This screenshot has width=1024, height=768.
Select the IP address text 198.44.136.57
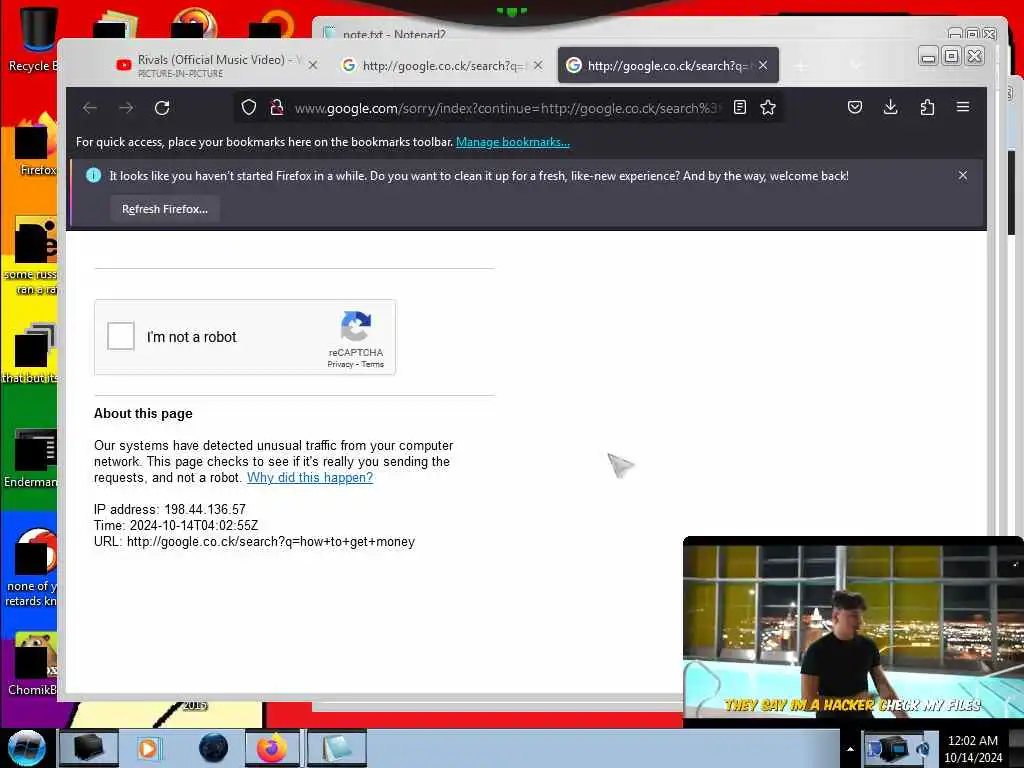tap(205, 509)
